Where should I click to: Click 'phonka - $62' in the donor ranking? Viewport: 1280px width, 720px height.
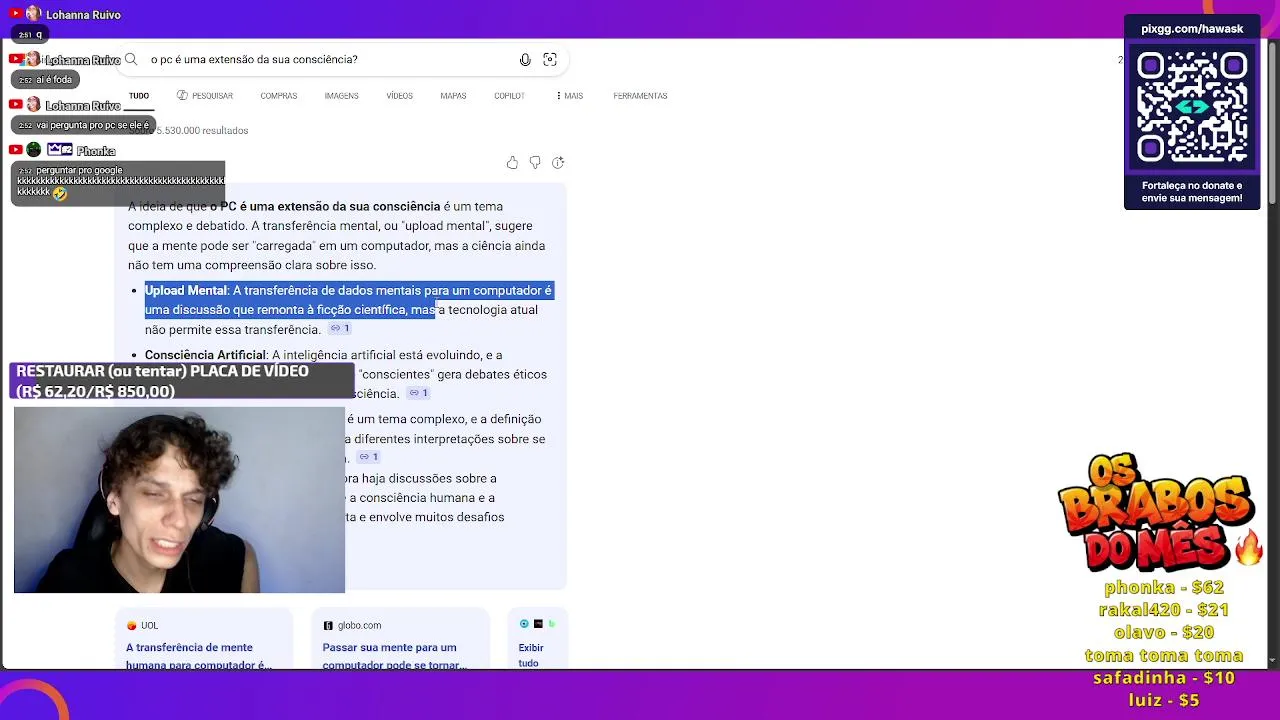click(1164, 587)
